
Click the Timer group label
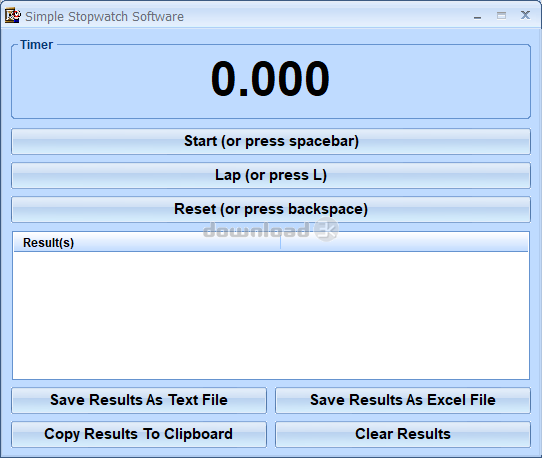36,45
